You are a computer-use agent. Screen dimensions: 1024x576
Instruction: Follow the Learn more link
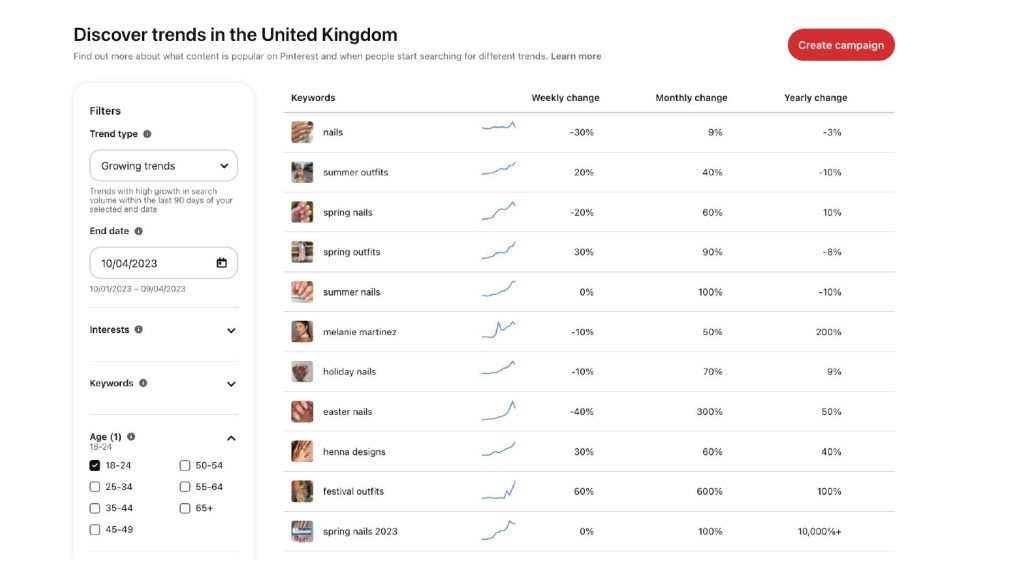[x=576, y=57]
